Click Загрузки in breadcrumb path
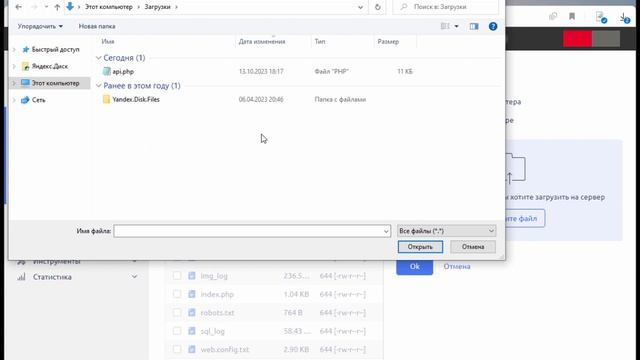The height and width of the screenshot is (360, 640). (157, 7)
